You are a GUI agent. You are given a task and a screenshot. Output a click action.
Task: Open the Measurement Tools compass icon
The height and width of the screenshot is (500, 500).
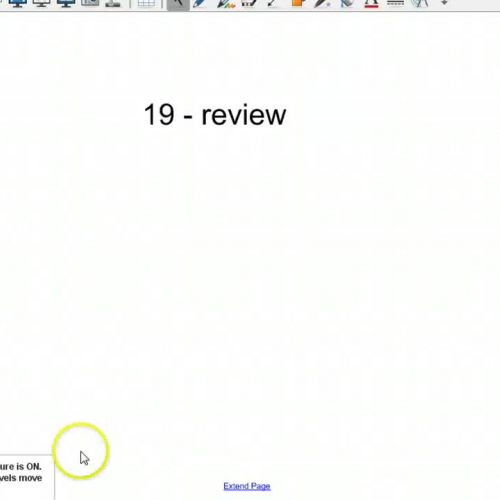pos(419,3)
